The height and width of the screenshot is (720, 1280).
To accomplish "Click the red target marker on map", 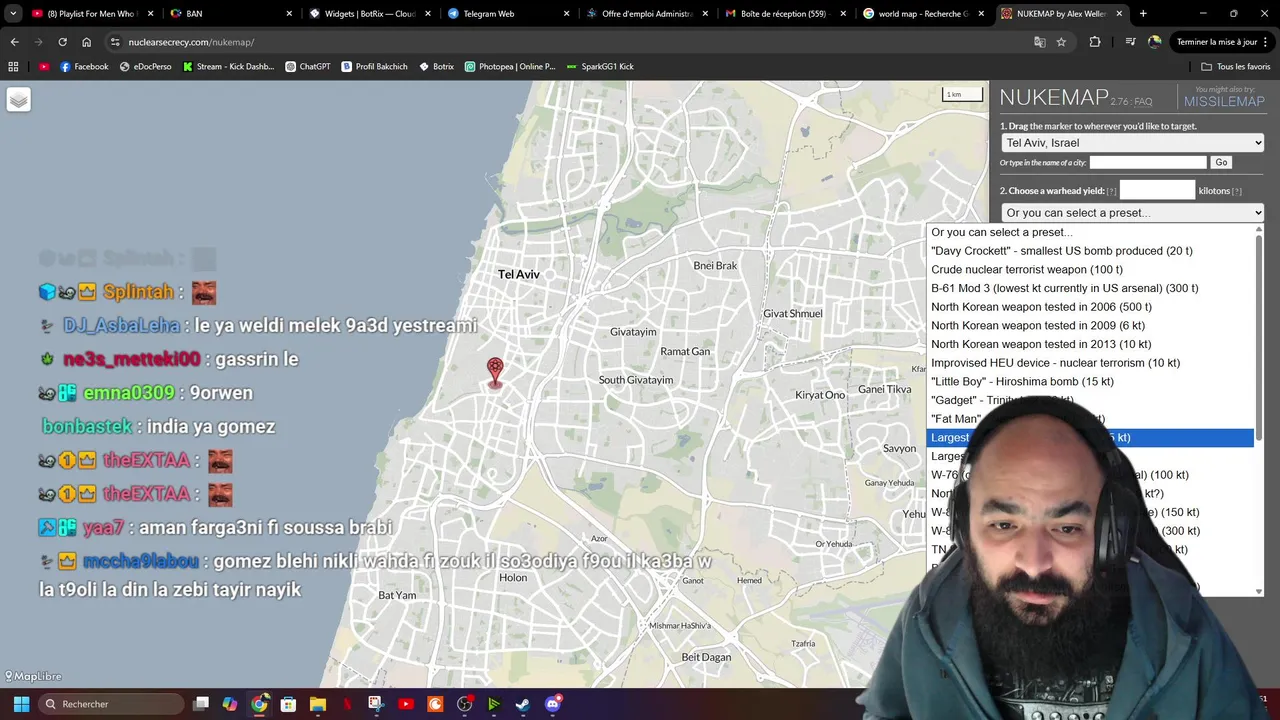I will tap(495, 372).
